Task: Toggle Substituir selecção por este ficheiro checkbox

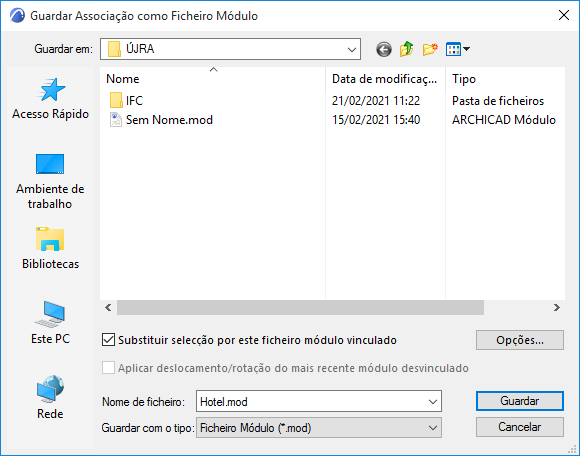Action: [108, 340]
